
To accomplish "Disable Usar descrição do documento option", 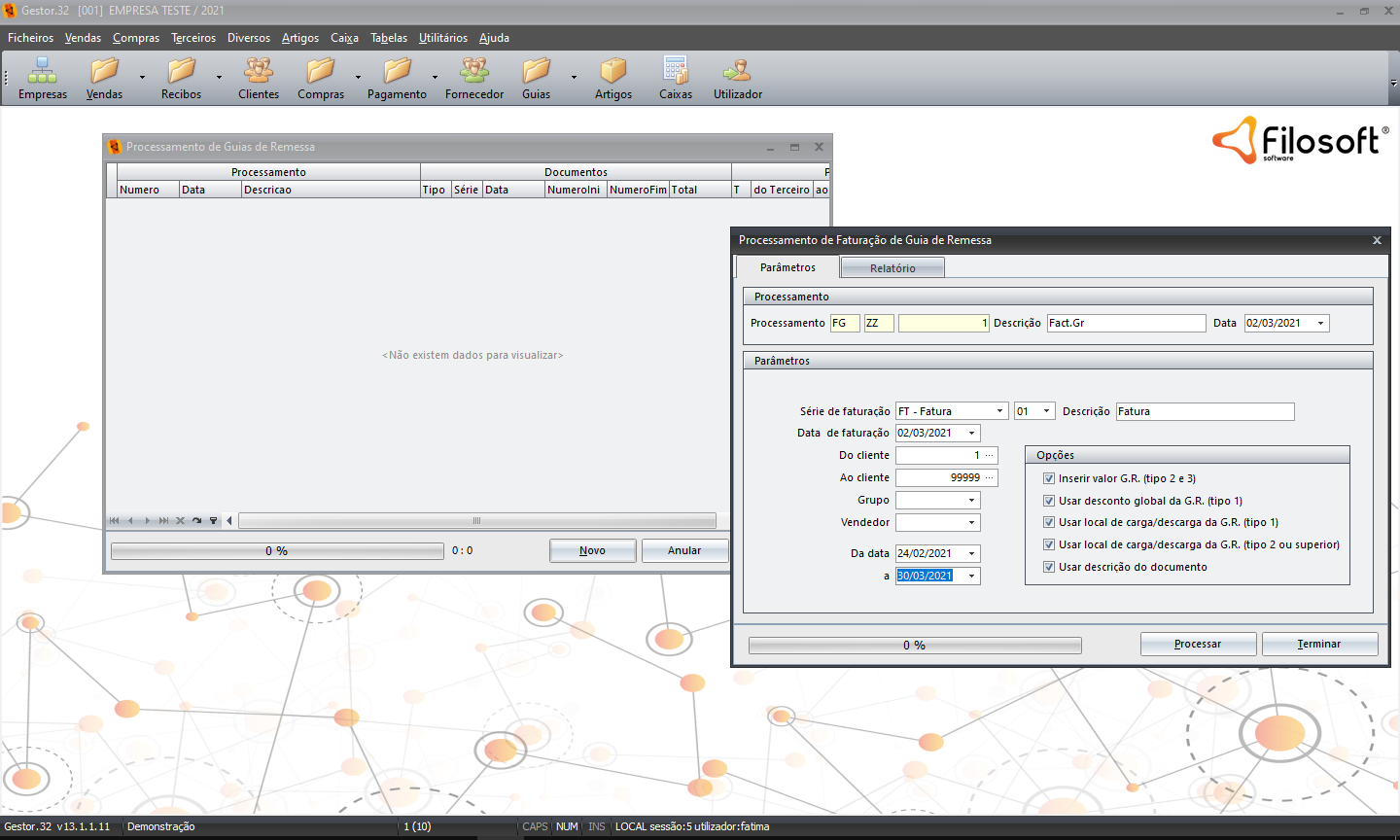I will click(1049, 567).
